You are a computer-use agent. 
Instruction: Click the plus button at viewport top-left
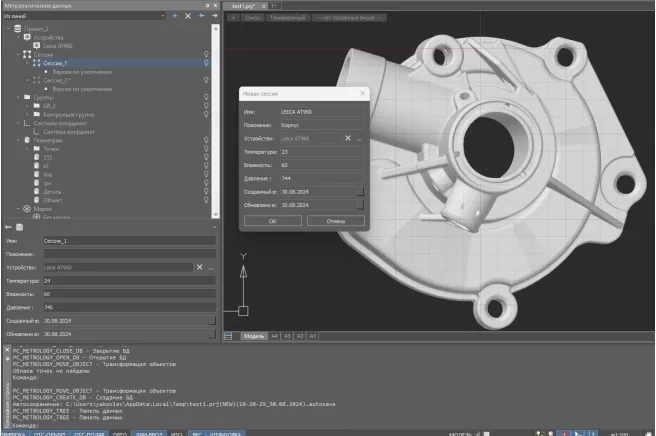232,17
